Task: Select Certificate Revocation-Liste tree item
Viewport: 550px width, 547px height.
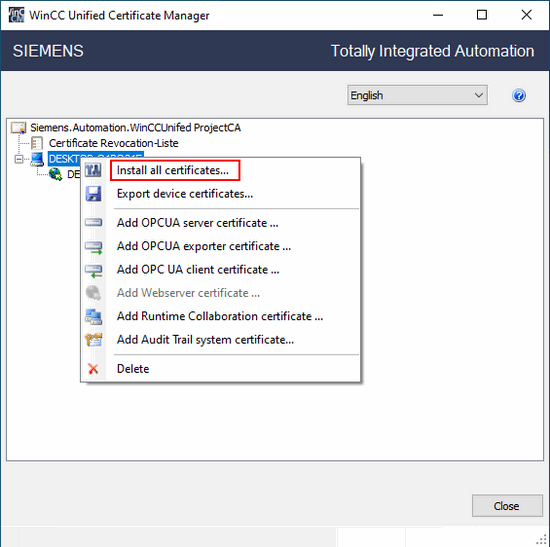Action: pyautogui.click(x=113, y=143)
